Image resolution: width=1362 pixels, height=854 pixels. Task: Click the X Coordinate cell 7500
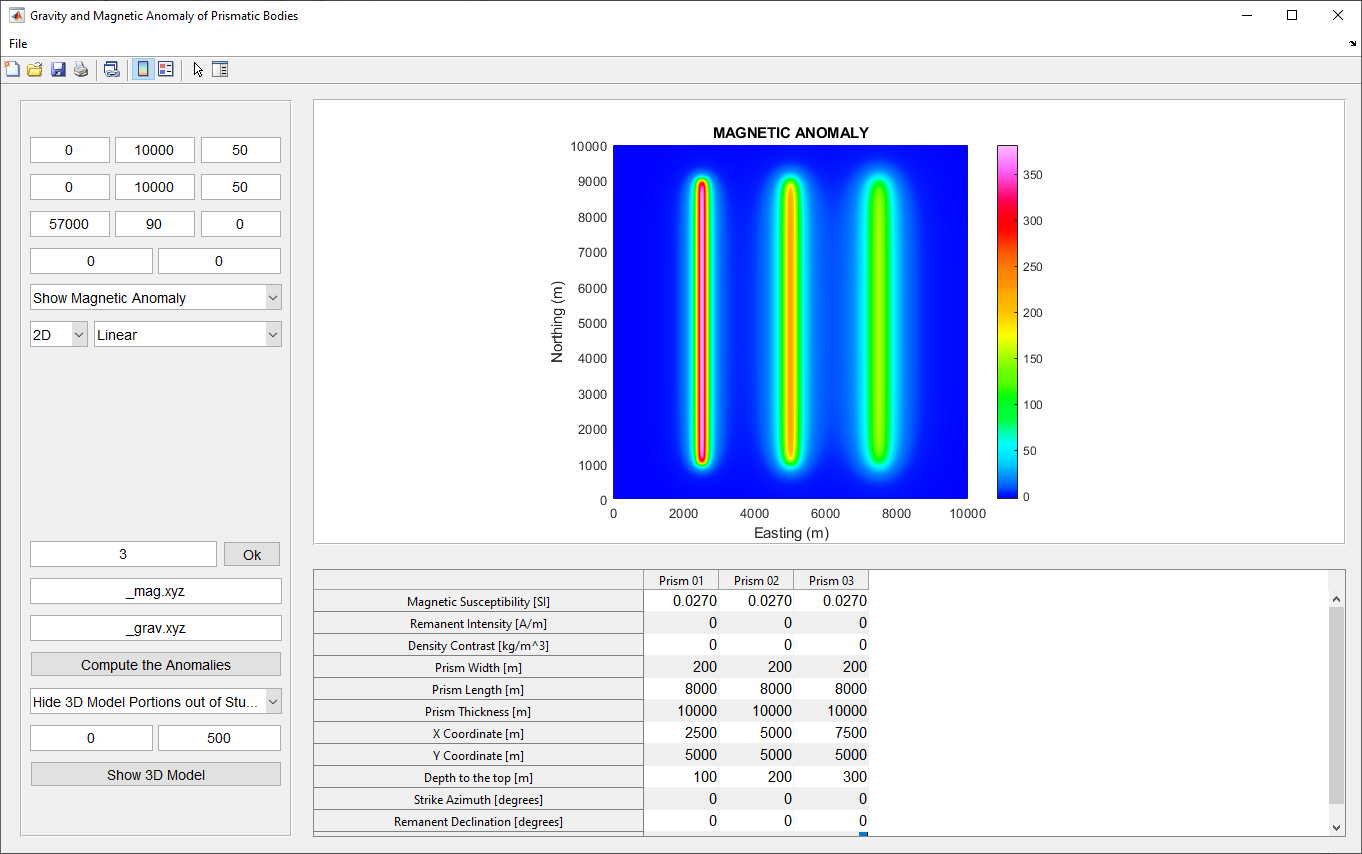point(831,733)
